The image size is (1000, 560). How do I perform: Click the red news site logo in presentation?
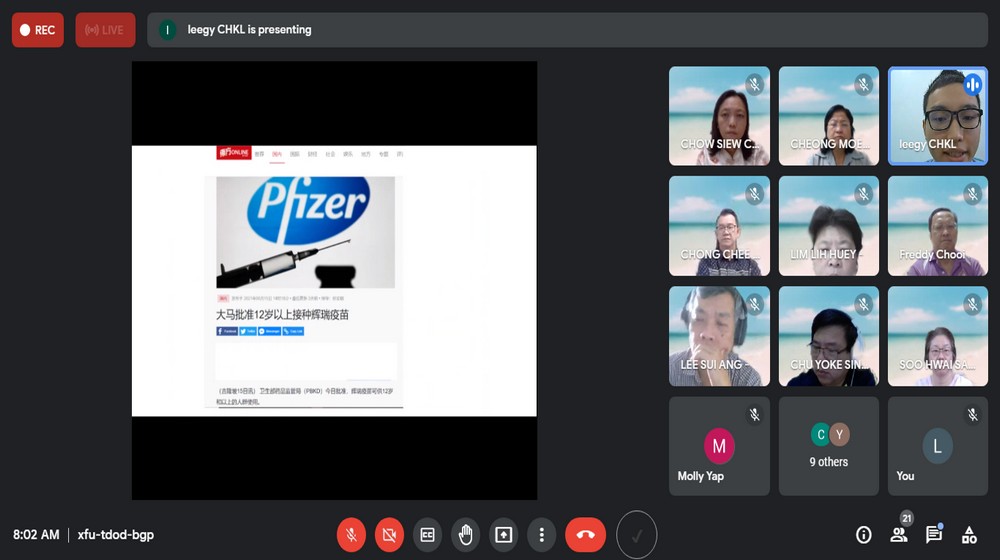[233, 153]
